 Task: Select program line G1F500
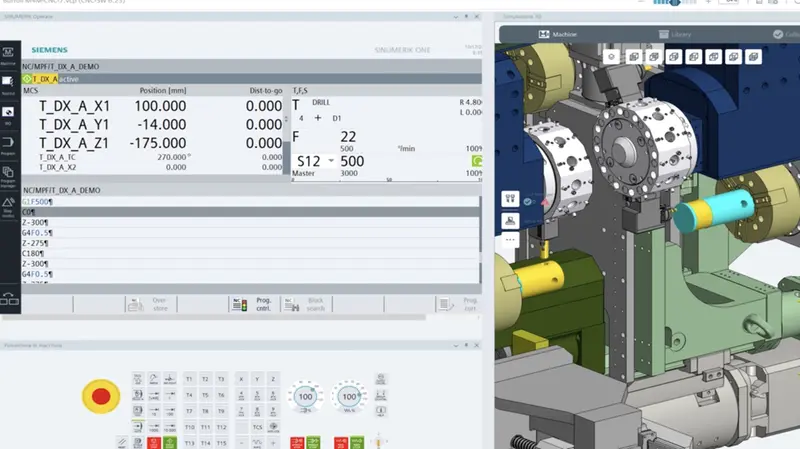click(x=250, y=202)
